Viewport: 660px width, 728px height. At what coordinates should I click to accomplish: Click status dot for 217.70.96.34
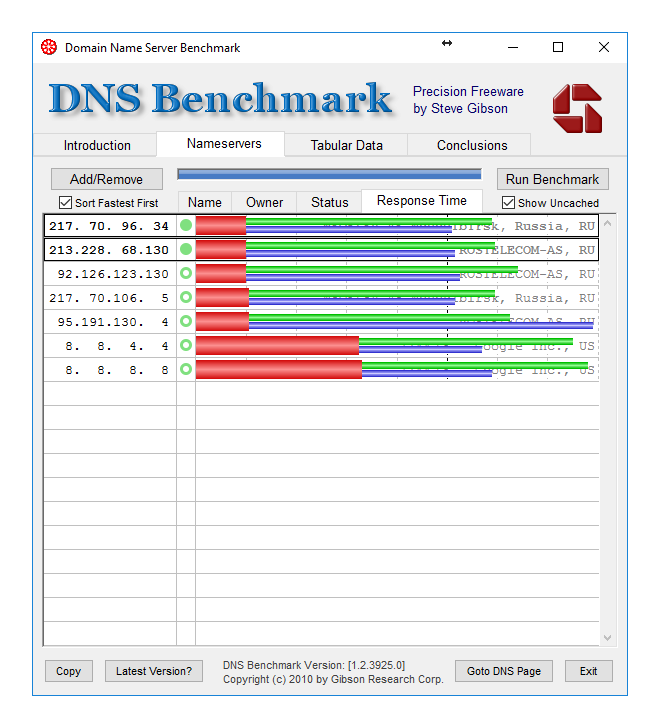coord(186,226)
